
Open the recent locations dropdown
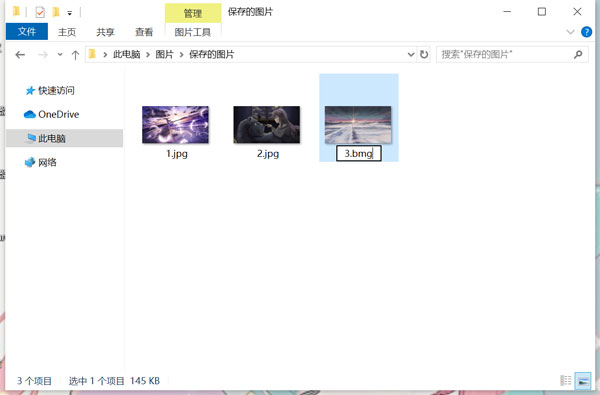[60, 55]
